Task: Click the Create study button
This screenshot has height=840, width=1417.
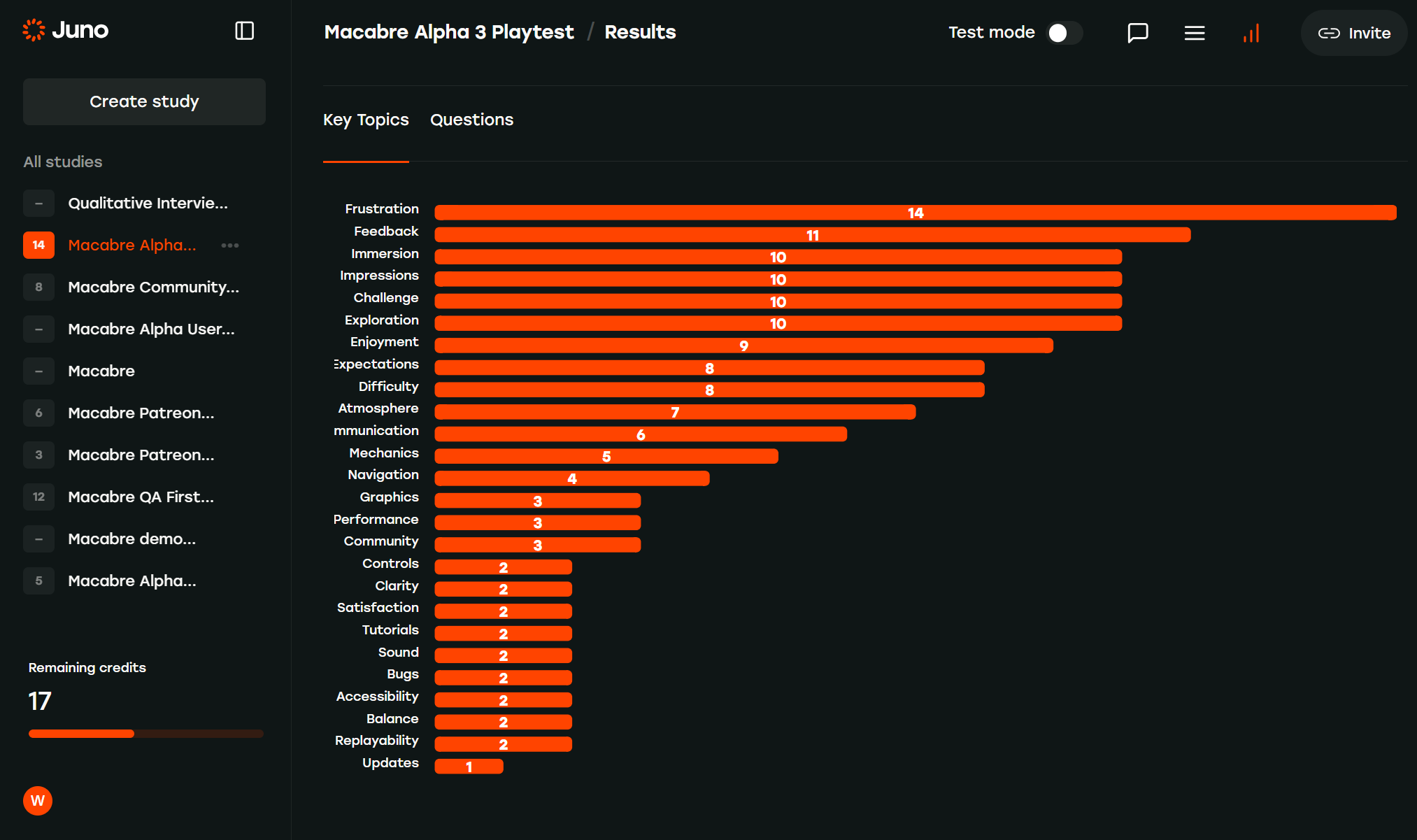Action: pos(144,101)
